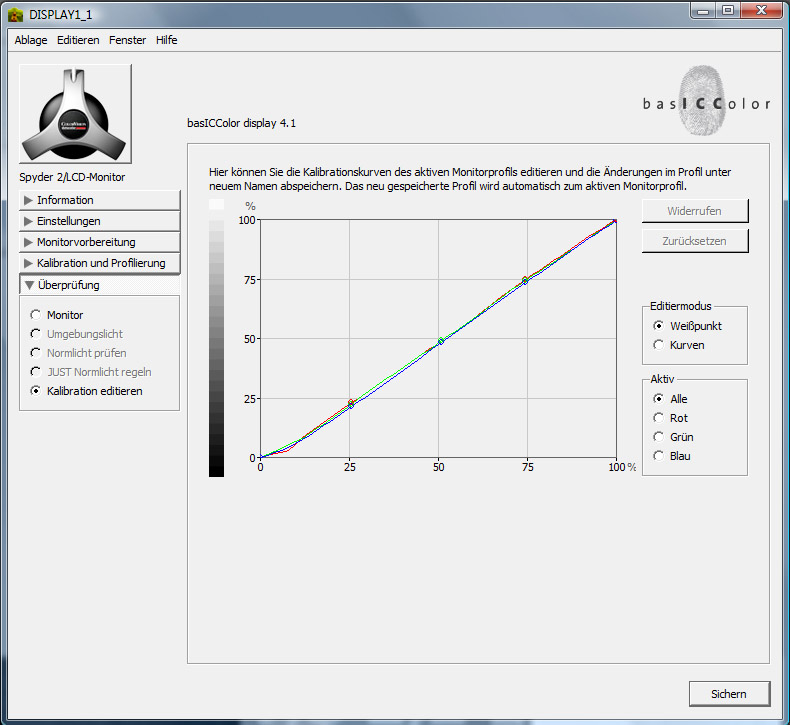The image size is (790, 725).
Task: Select the Monitor radio option
Action: [37, 315]
